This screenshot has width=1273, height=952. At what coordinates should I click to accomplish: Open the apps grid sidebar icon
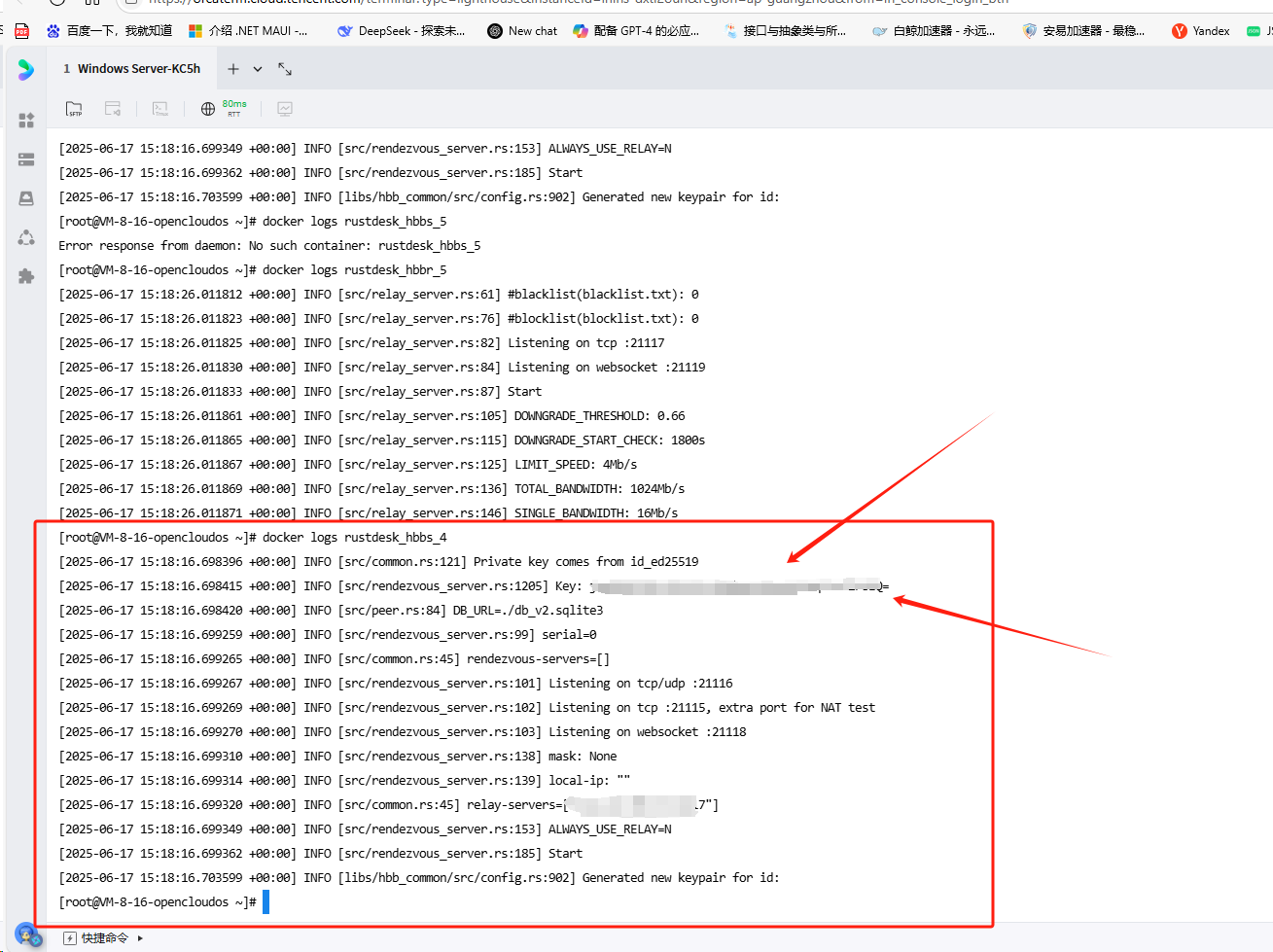26,121
